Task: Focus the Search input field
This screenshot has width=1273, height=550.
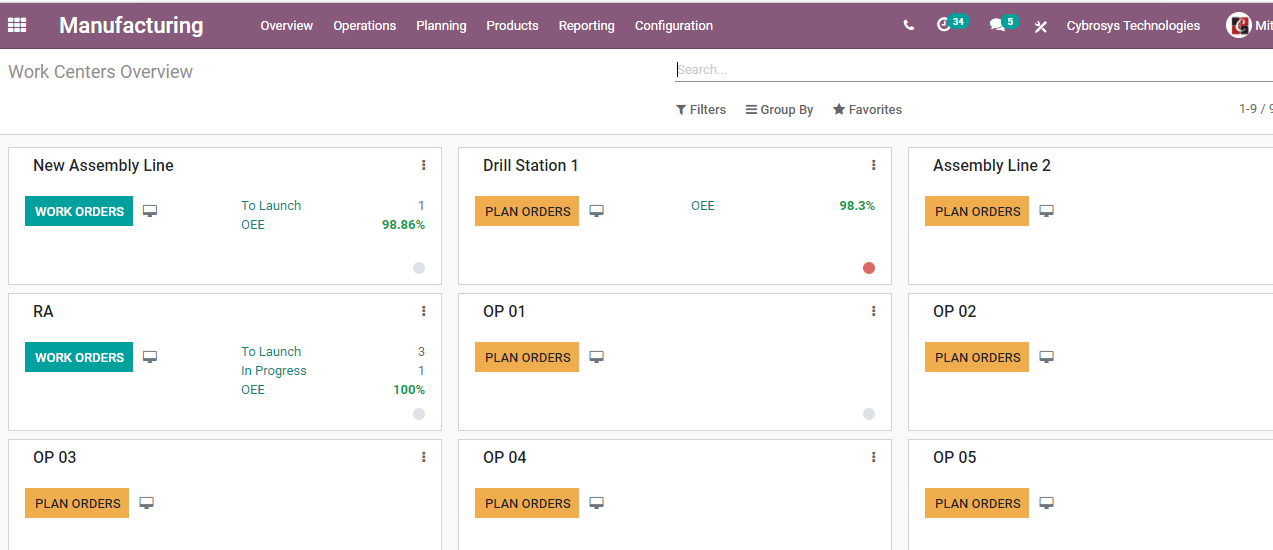Action: [x=974, y=70]
